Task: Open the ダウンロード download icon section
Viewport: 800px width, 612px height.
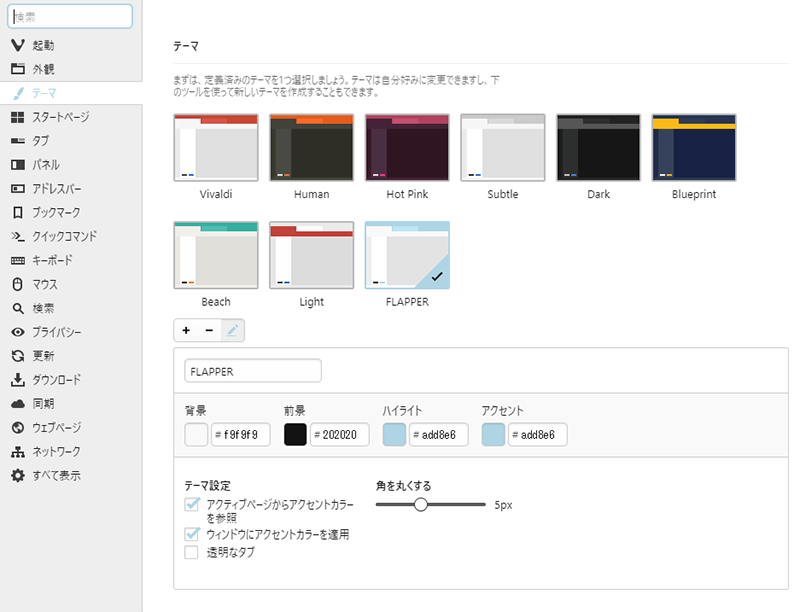Action: coord(18,379)
